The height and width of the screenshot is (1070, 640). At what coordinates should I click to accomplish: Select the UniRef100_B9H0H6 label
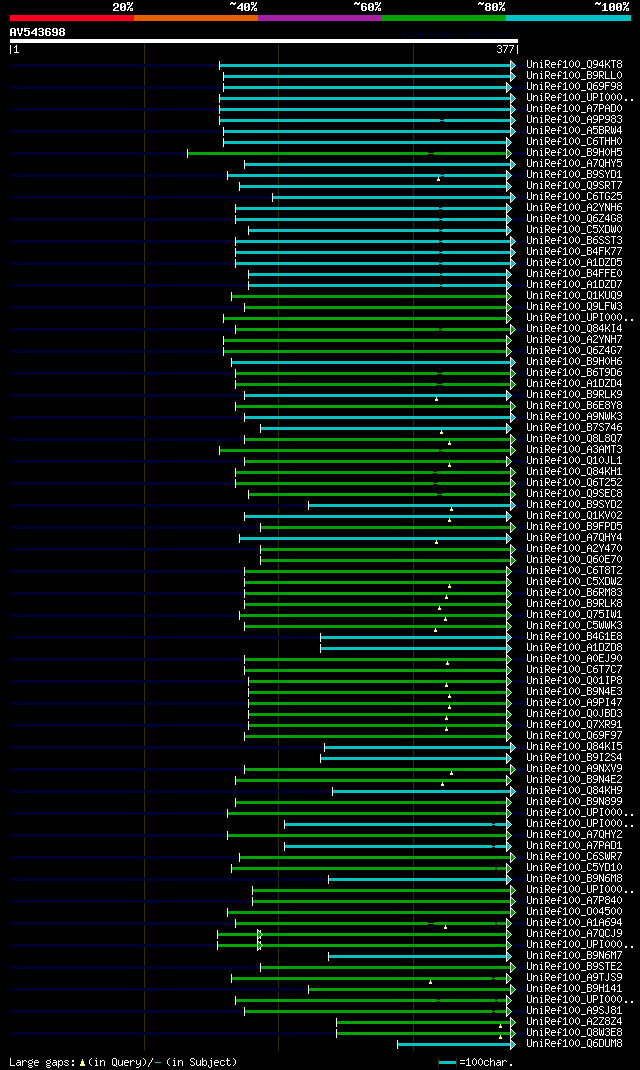coord(574,362)
